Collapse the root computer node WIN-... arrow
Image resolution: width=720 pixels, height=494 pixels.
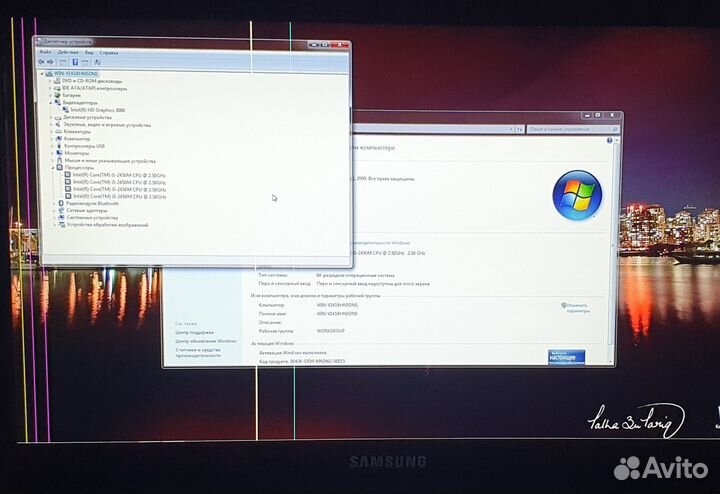[42, 74]
